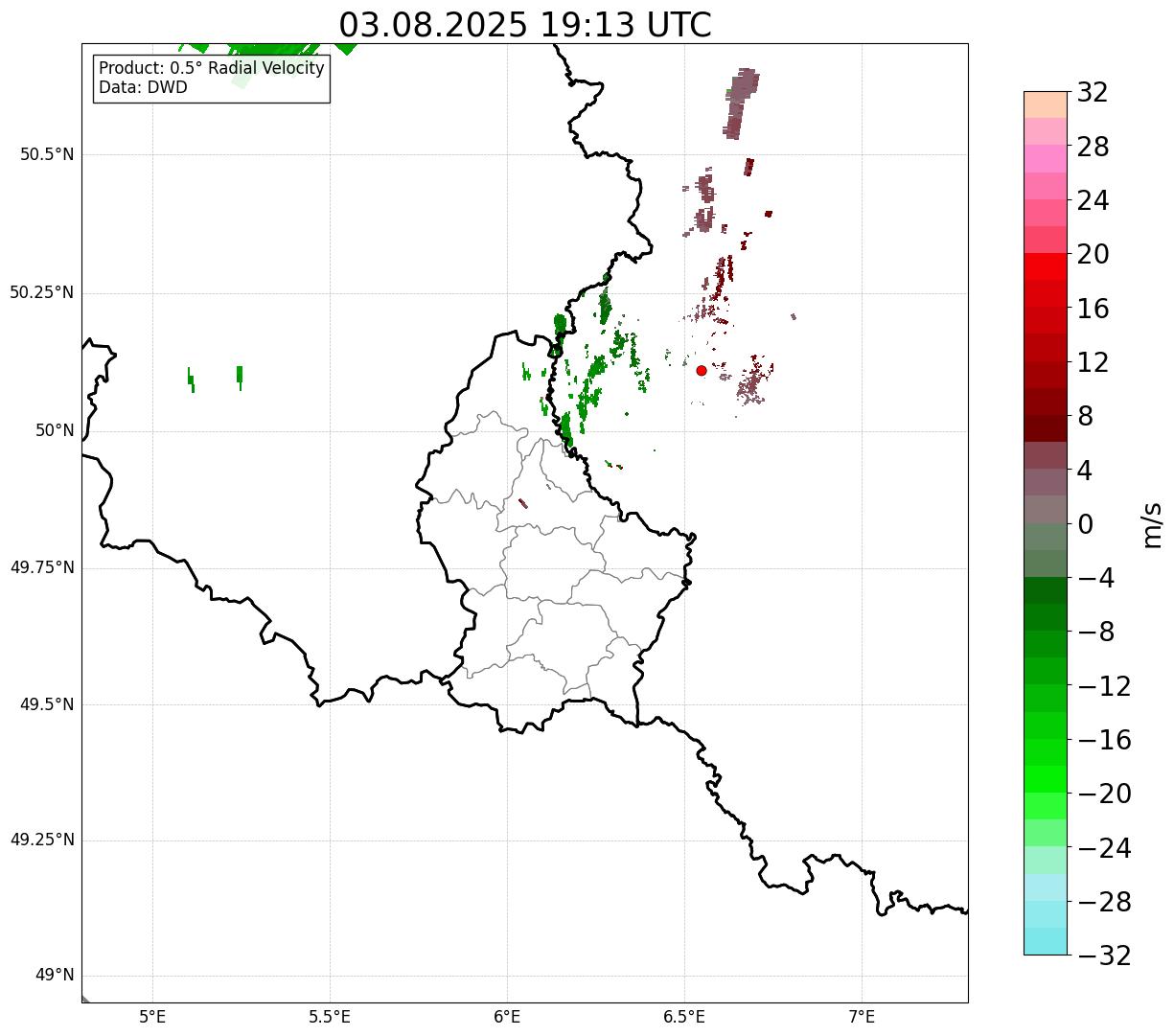Click the colorbar tick label 28
Screen dimensions: 1174x1036
1093,147
